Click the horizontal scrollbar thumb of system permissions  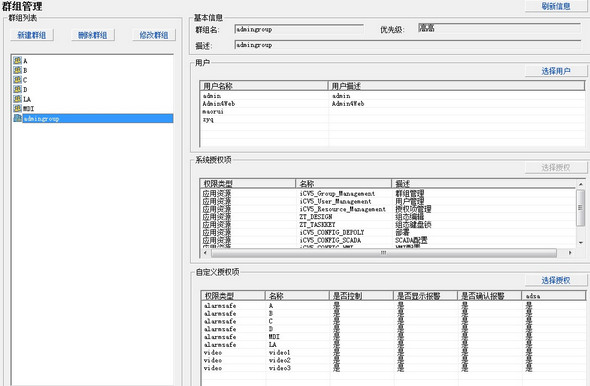[x=383, y=253]
